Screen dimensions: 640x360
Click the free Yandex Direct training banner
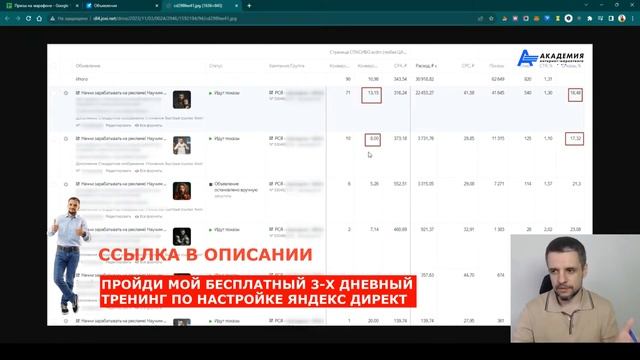[x=258, y=291]
